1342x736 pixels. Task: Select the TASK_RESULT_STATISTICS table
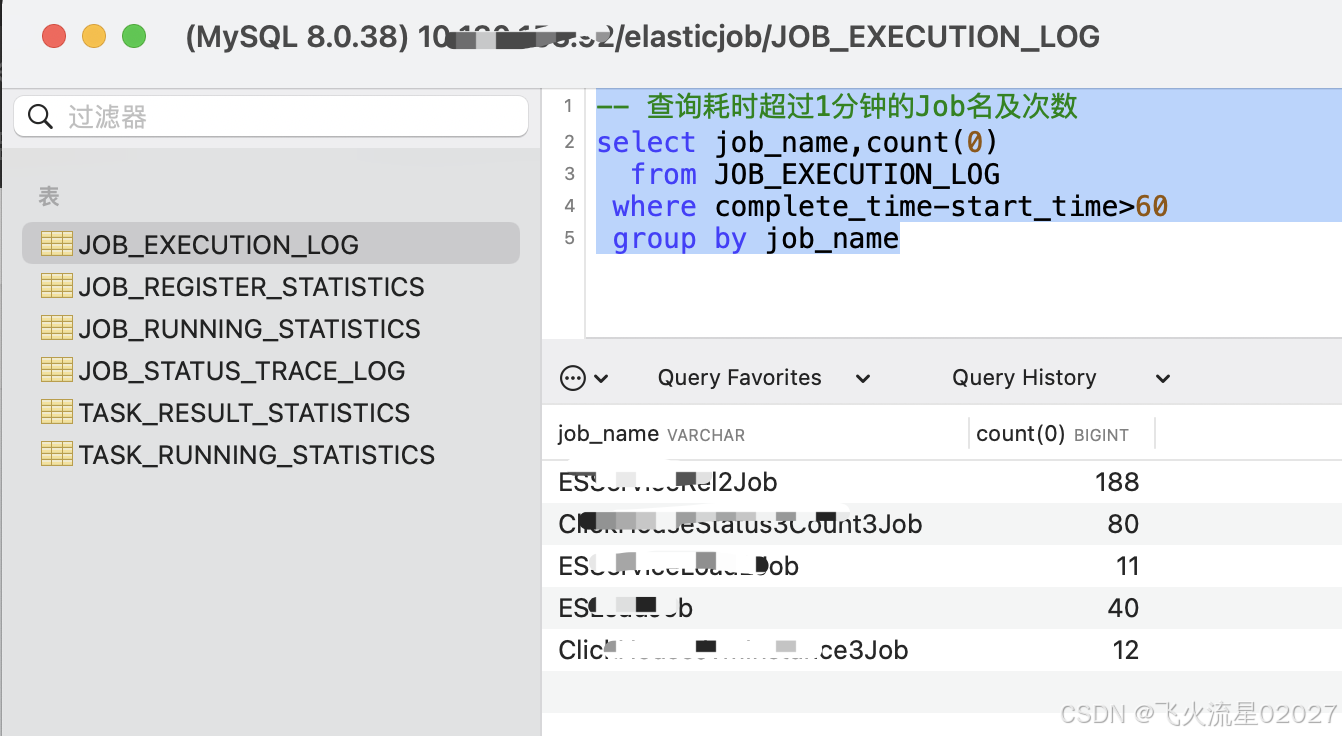click(244, 413)
